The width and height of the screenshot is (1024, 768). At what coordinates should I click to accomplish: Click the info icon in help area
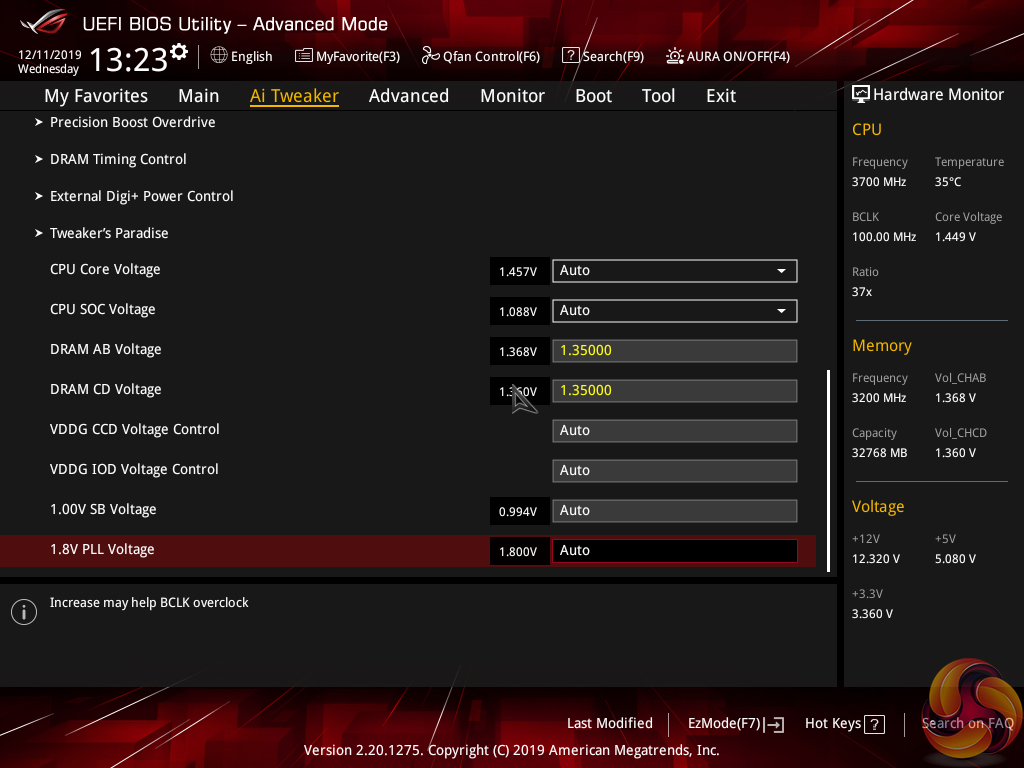(24, 612)
